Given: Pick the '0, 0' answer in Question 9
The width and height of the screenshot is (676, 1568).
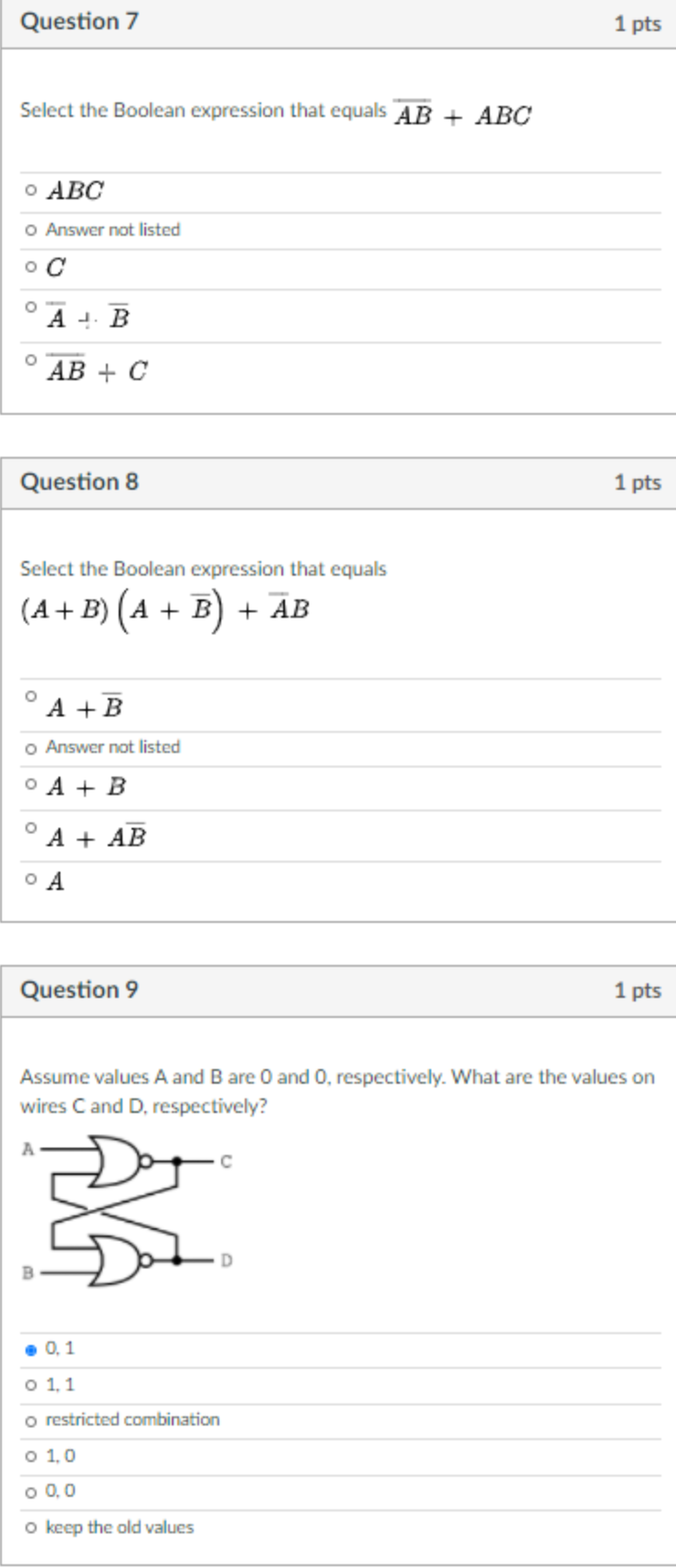Looking at the screenshot, I should [32, 1491].
